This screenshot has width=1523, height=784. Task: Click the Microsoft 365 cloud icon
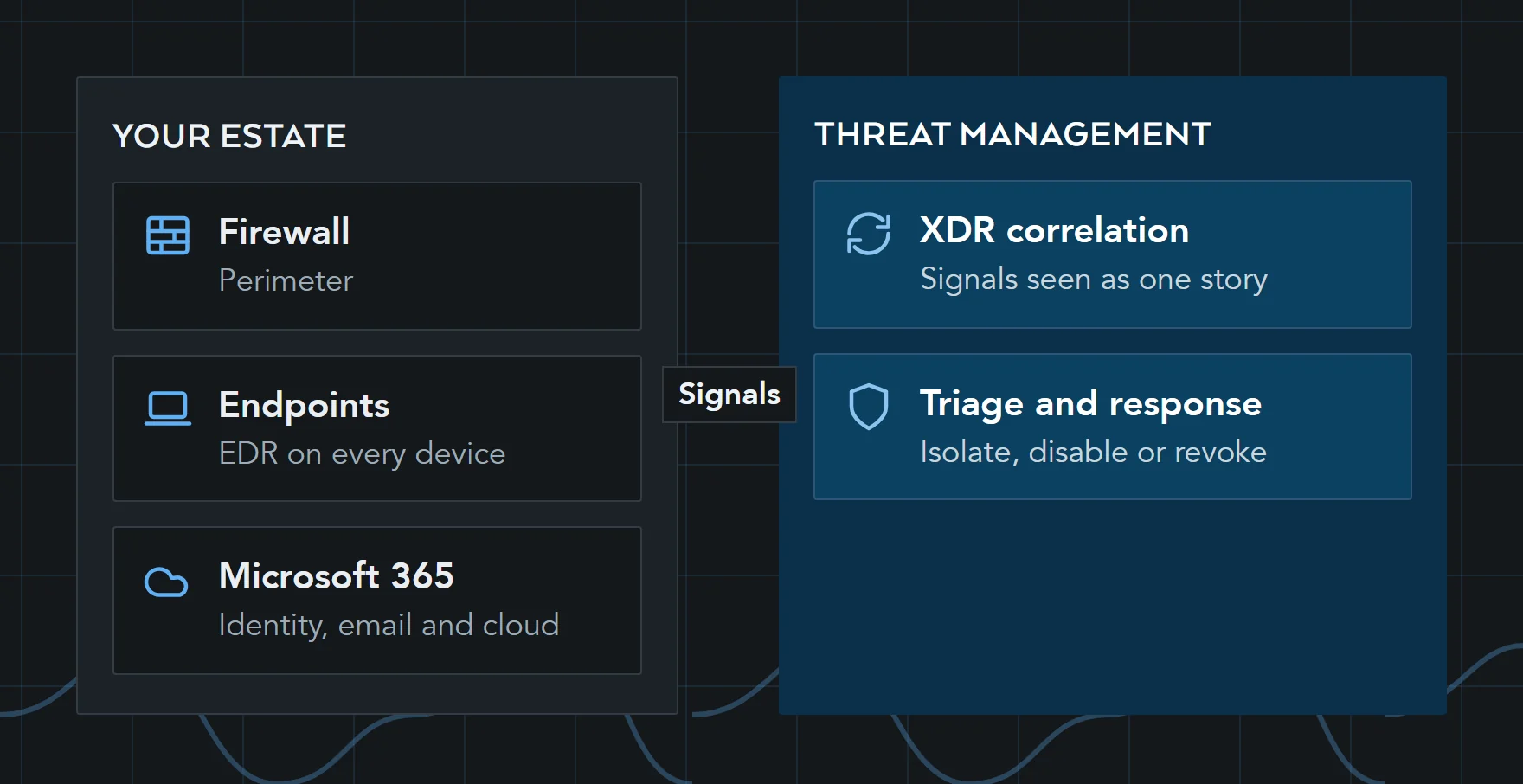166,582
